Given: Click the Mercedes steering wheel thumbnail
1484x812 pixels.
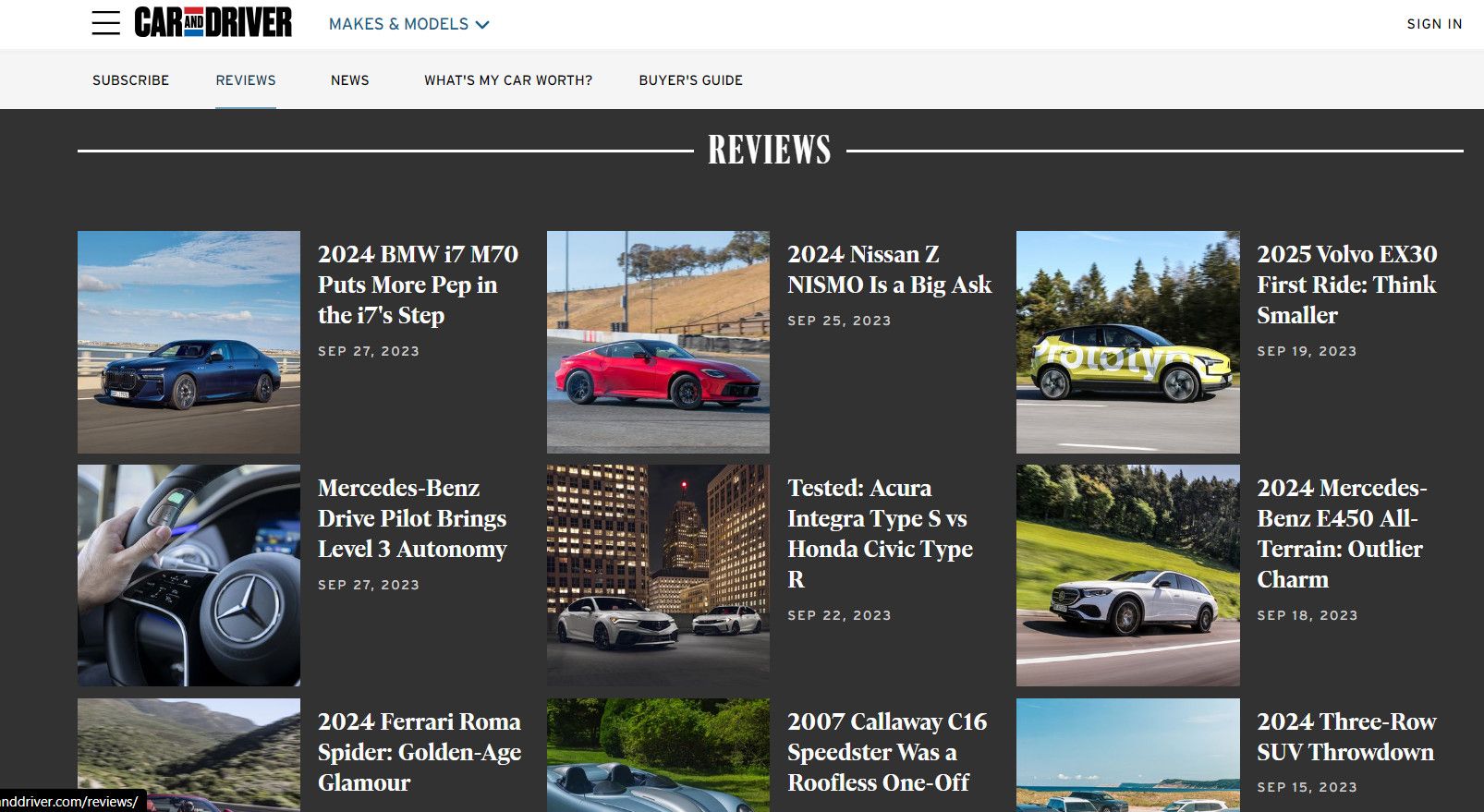Looking at the screenshot, I should (x=189, y=576).
